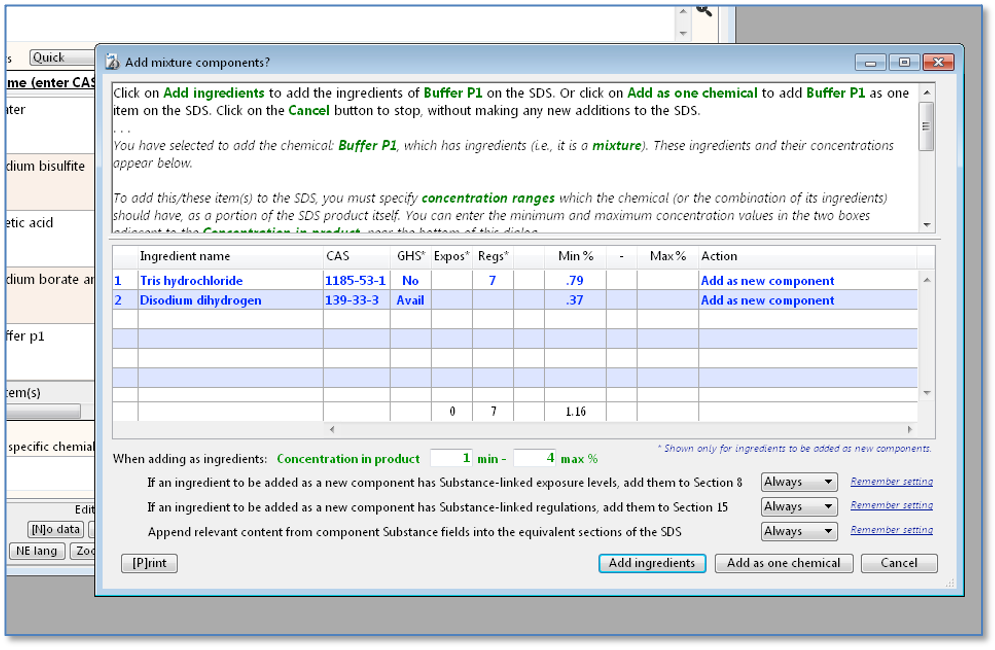Click the instruction text scrollbar thumb
This screenshot has width=995, height=650.
[x=926, y=126]
